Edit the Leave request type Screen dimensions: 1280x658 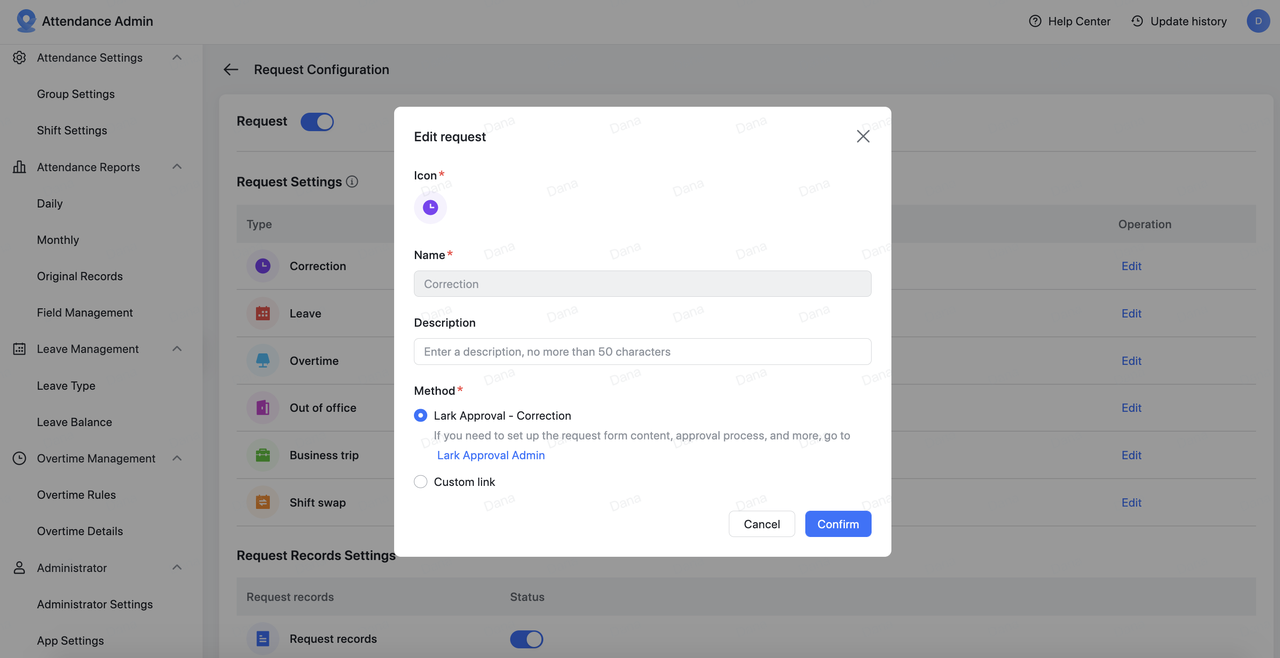(x=1131, y=313)
